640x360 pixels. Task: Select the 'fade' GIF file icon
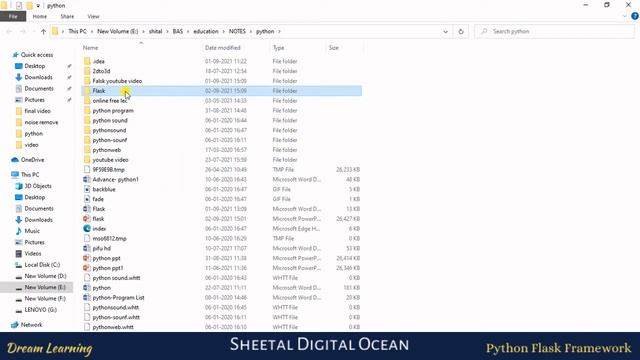click(x=87, y=199)
